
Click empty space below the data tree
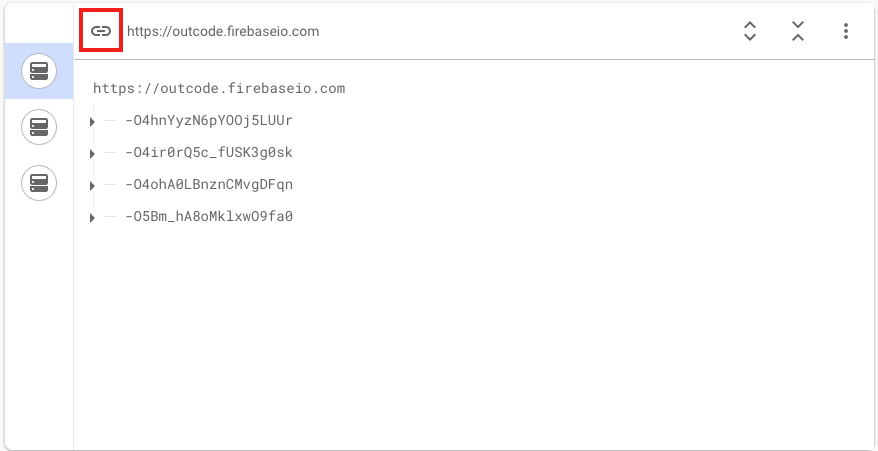(470, 340)
